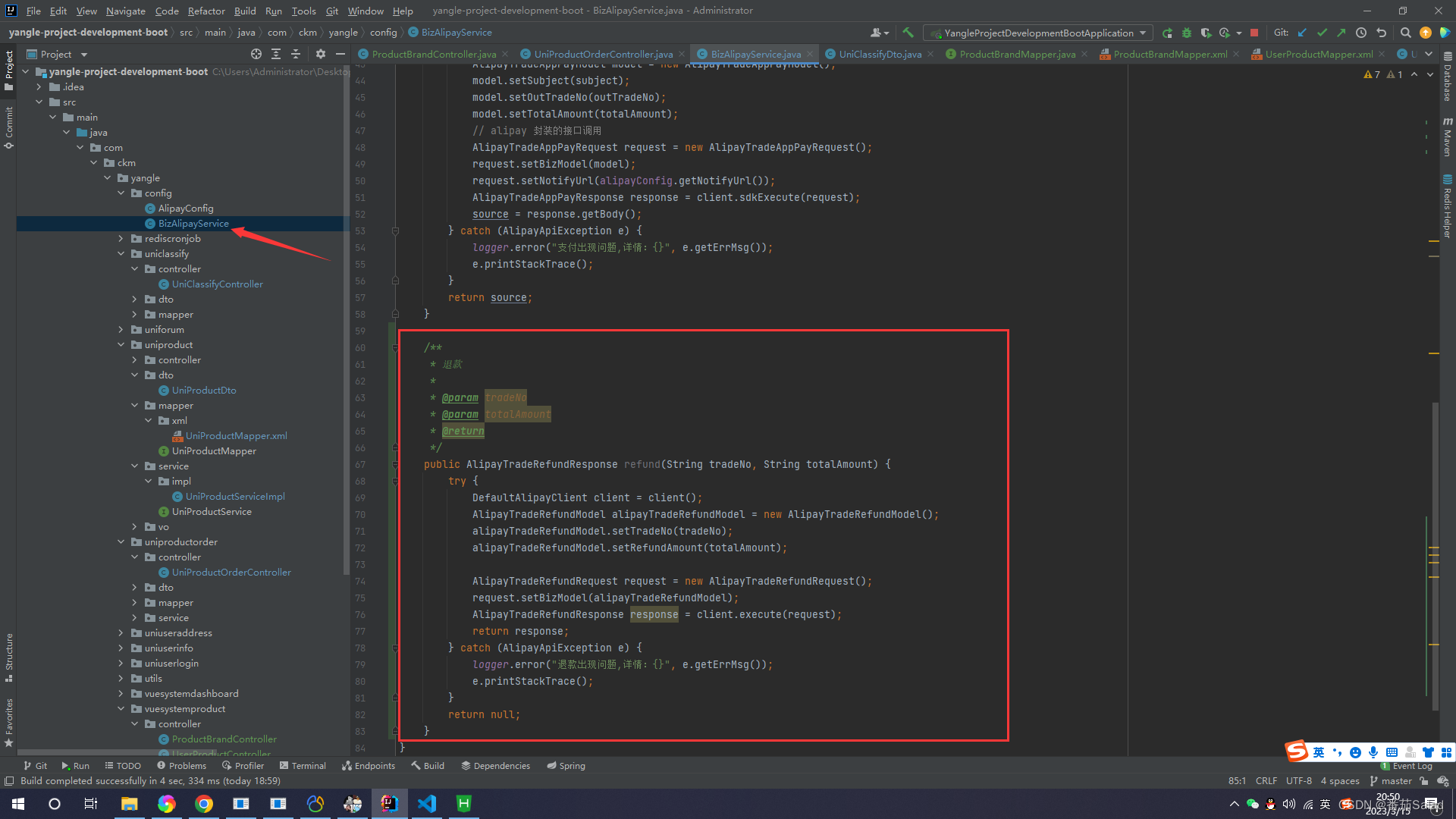Click the Debug bug icon
This screenshot has height=819, width=1456.
click(1187, 33)
